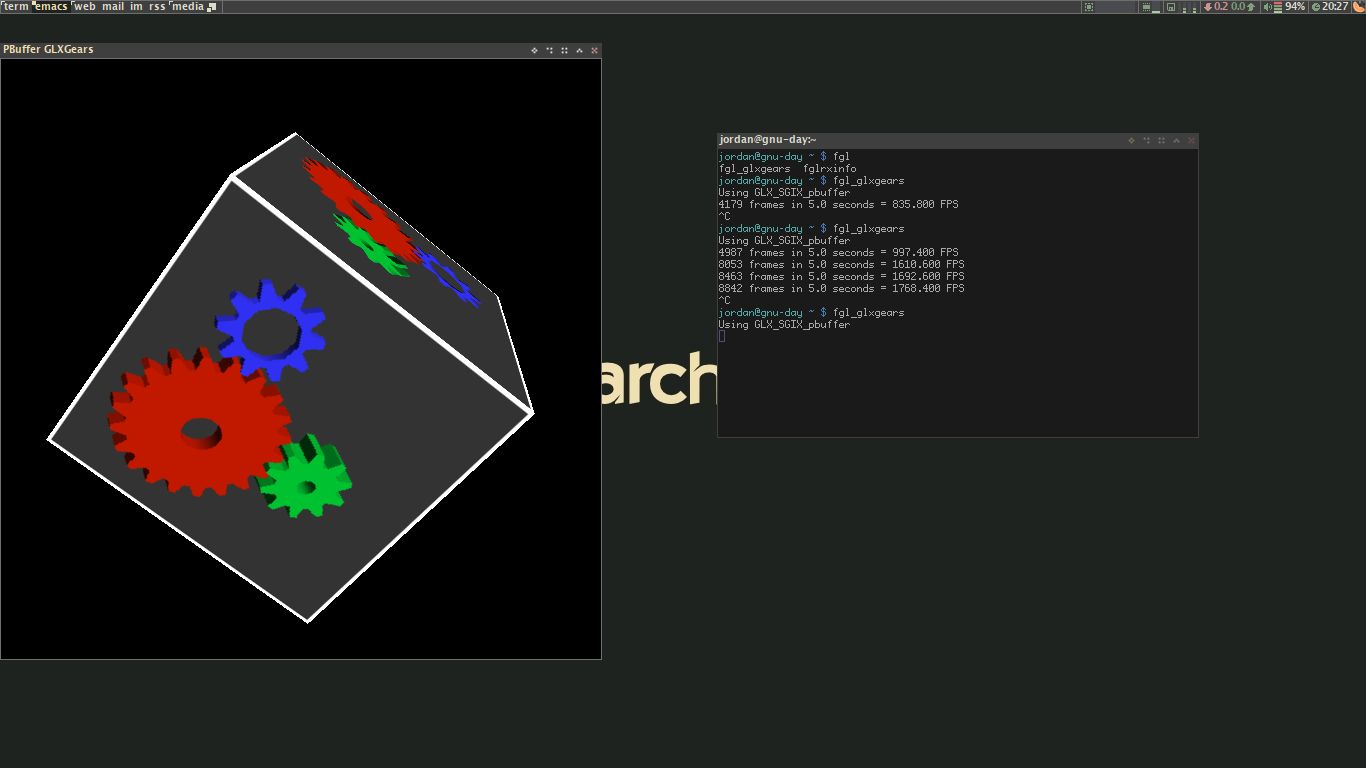The width and height of the screenshot is (1366, 768).
Task: Switch to the term workspace tag
Action: [x=16, y=7]
